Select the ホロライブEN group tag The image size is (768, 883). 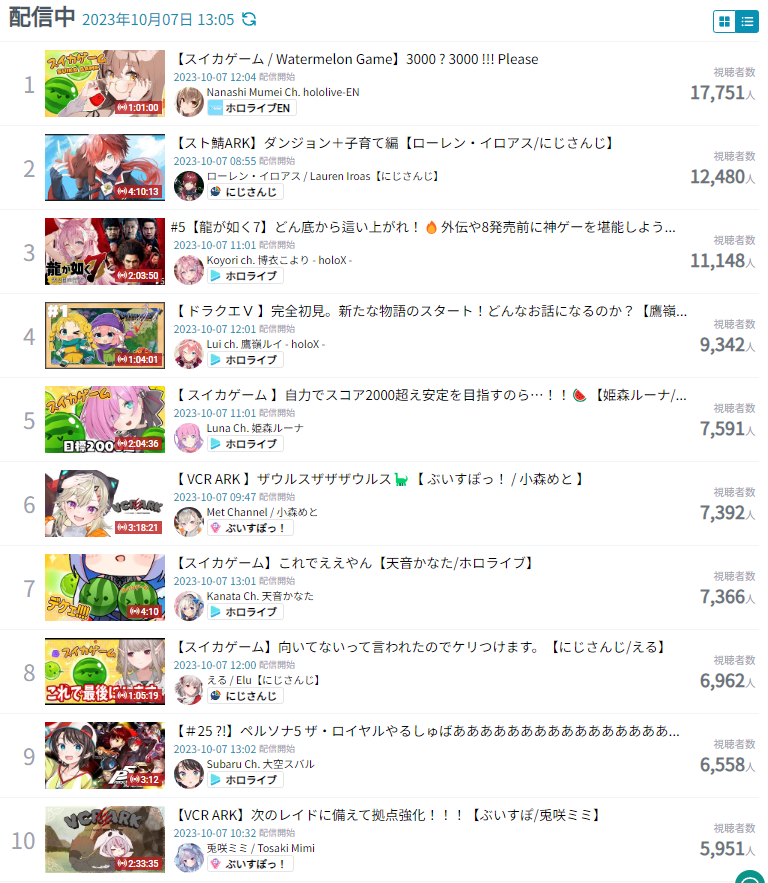pyautogui.click(x=252, y=108)
